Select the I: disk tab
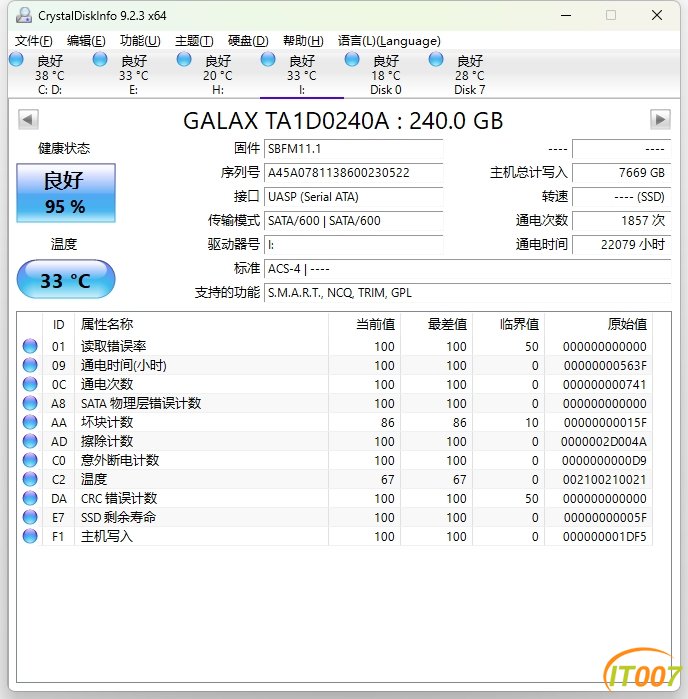 302,75
